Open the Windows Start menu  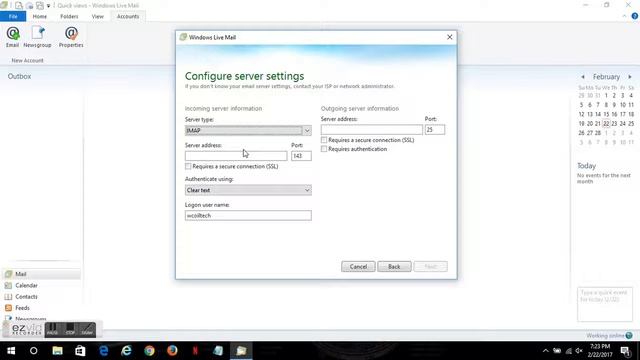11,351
